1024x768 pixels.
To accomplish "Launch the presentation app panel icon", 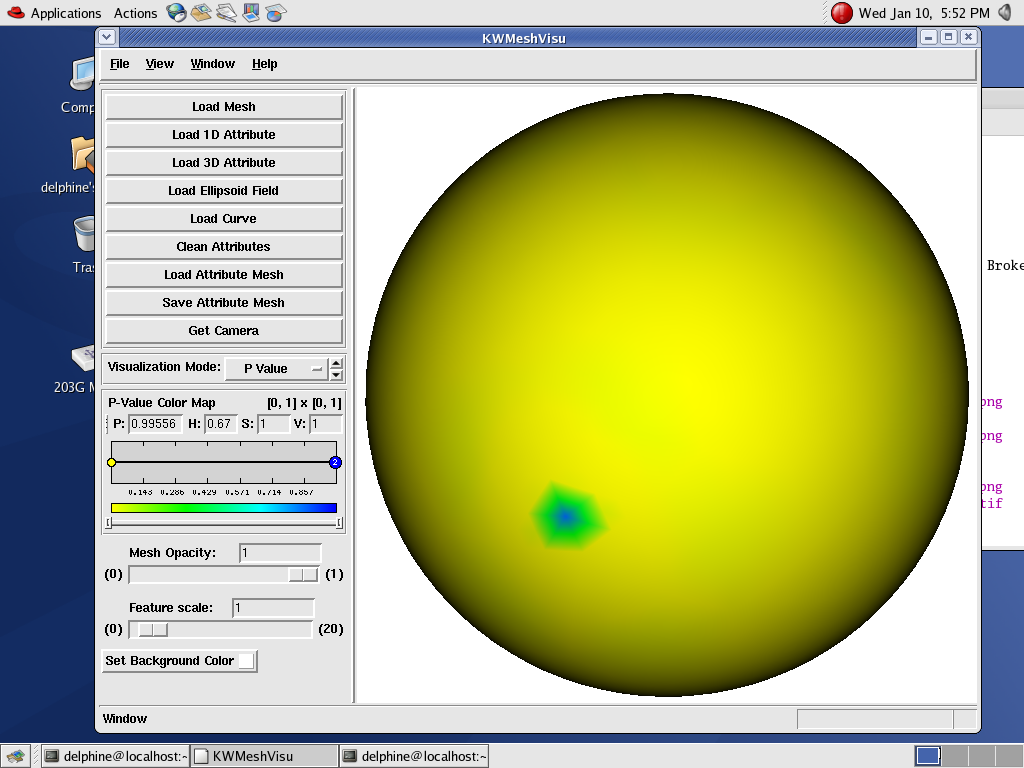I will point(251,13).
